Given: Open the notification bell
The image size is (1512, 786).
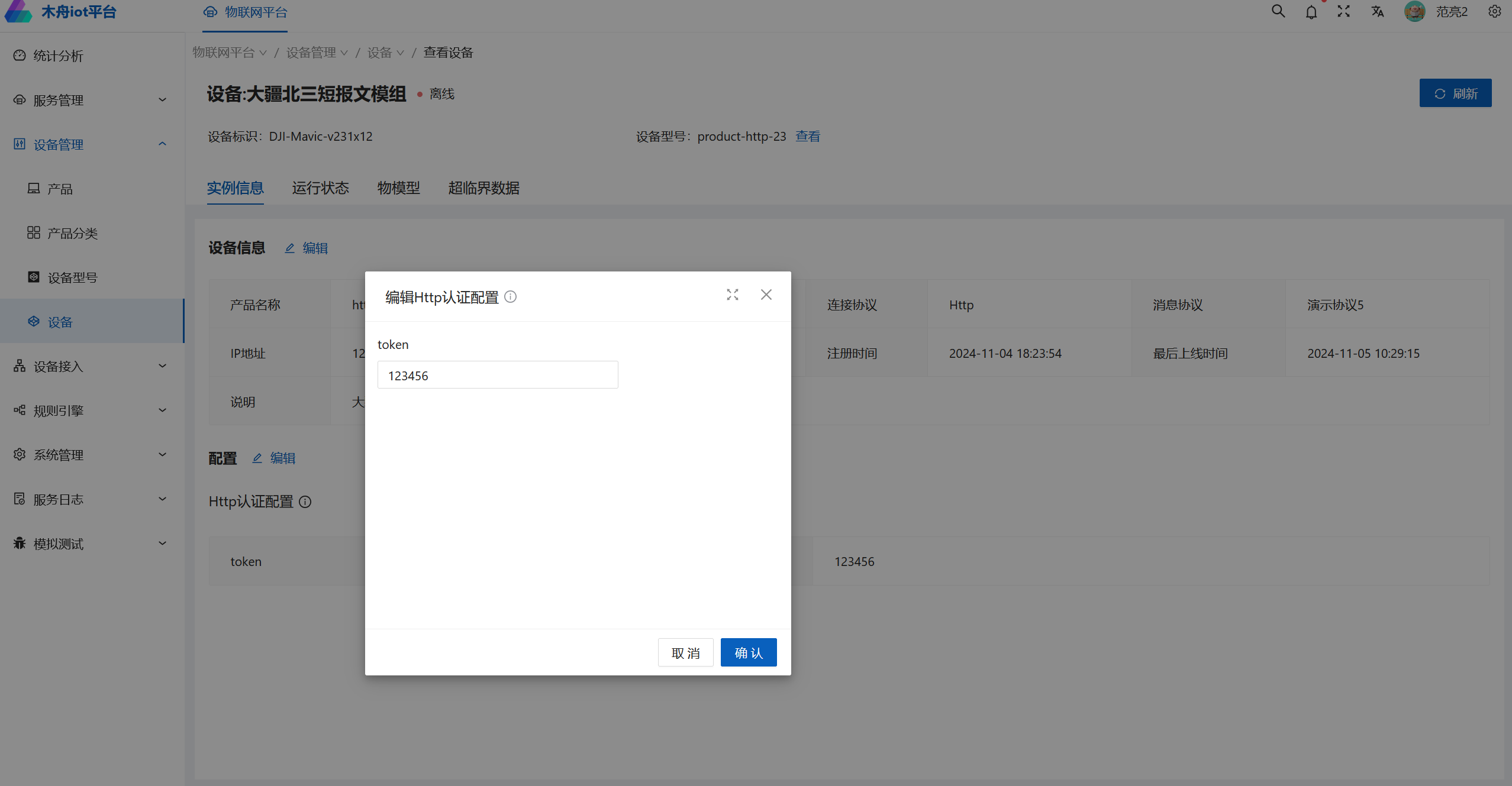Looking at the screenshot, I should point(1311,12).
